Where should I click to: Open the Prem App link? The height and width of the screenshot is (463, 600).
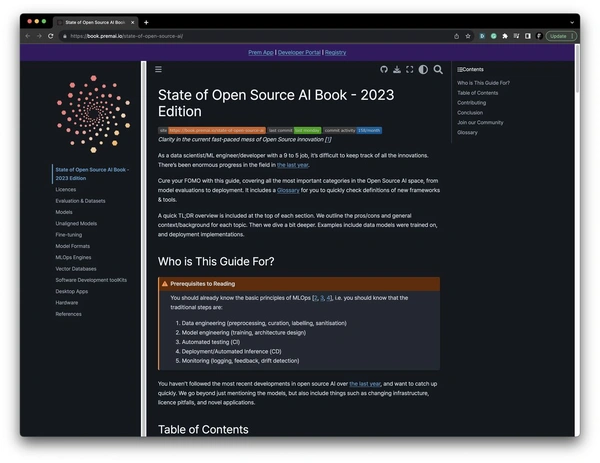(261, 52)
